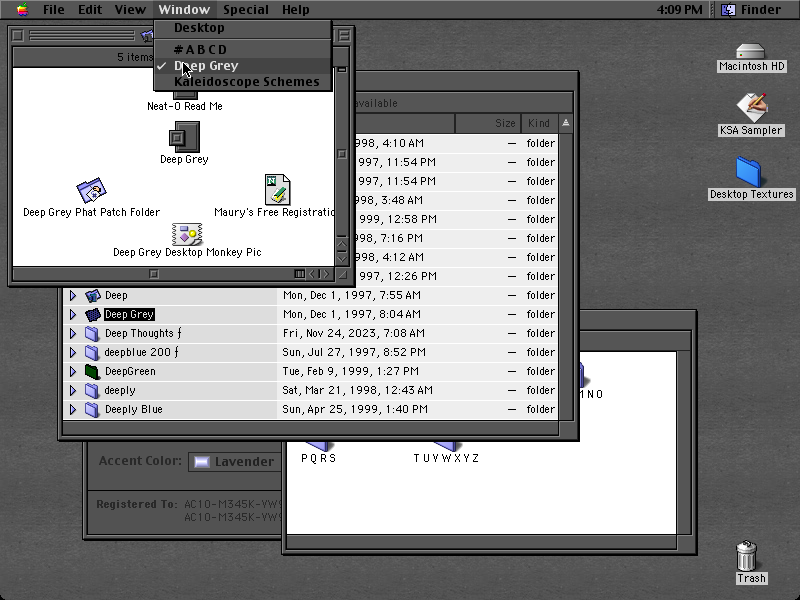The width and height of the screenshot is (800, 600).
Task: Click the T U V W X Y Z folder label
Action: 446,458
